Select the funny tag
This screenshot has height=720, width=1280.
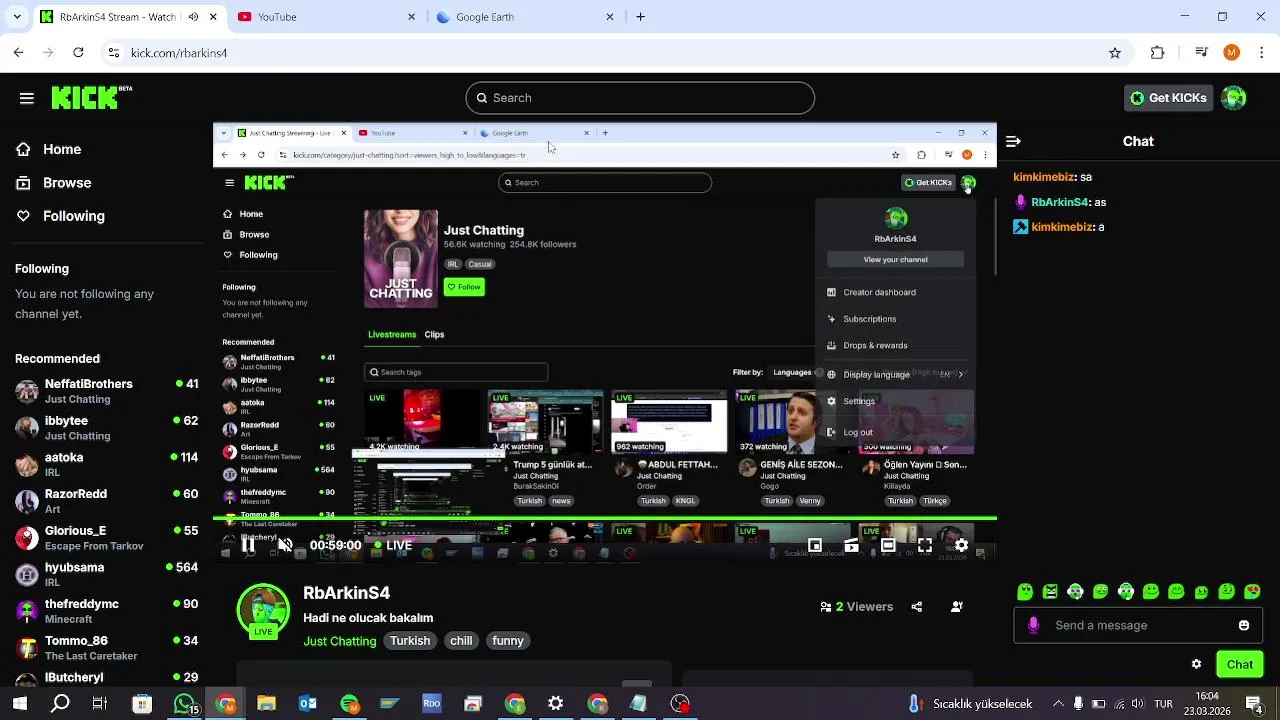coord(508,641)
